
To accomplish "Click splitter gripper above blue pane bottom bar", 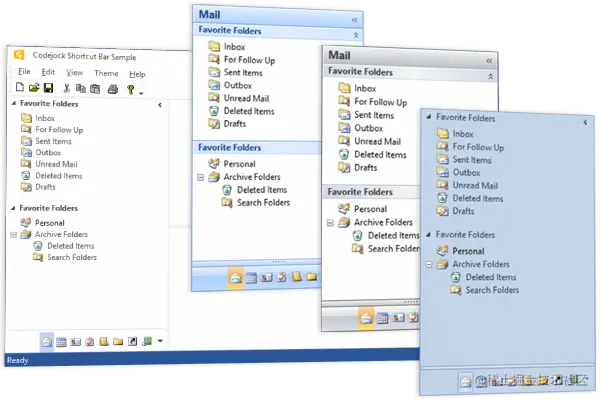I will tap(279, 262).
